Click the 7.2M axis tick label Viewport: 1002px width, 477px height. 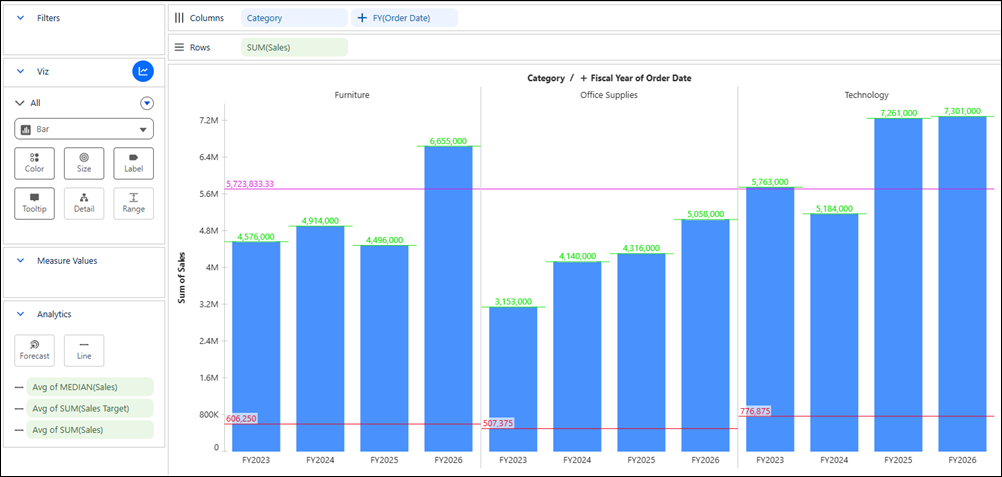(x=209, y=120)
